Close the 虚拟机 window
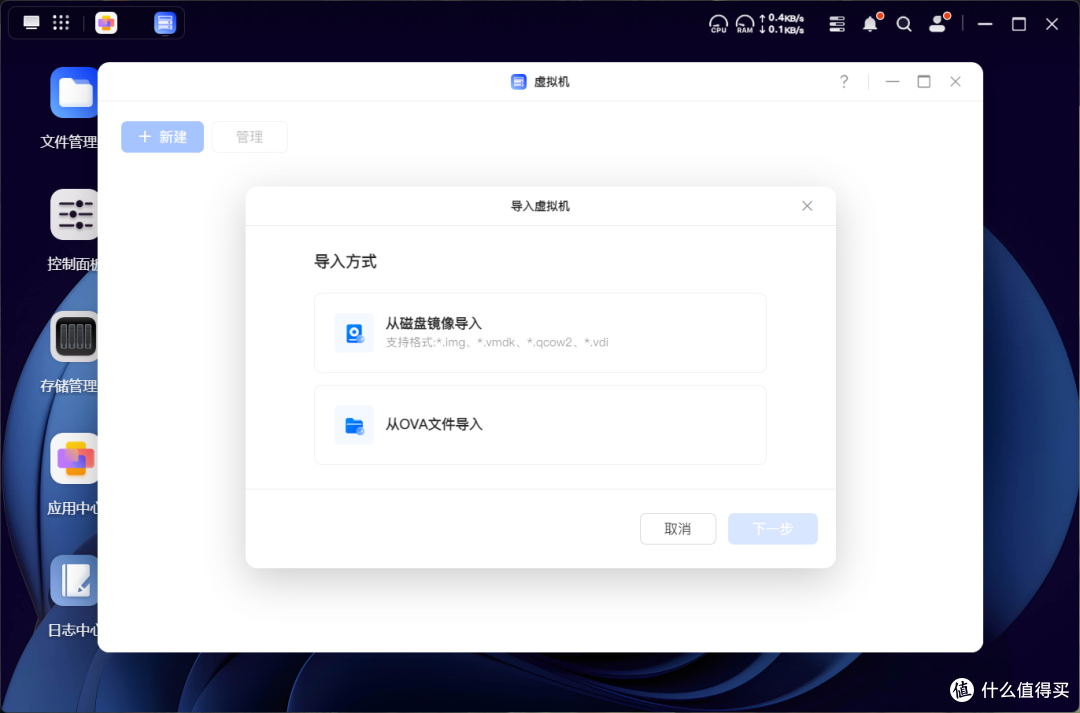The image size is (1080, 713). click(955, 82)
